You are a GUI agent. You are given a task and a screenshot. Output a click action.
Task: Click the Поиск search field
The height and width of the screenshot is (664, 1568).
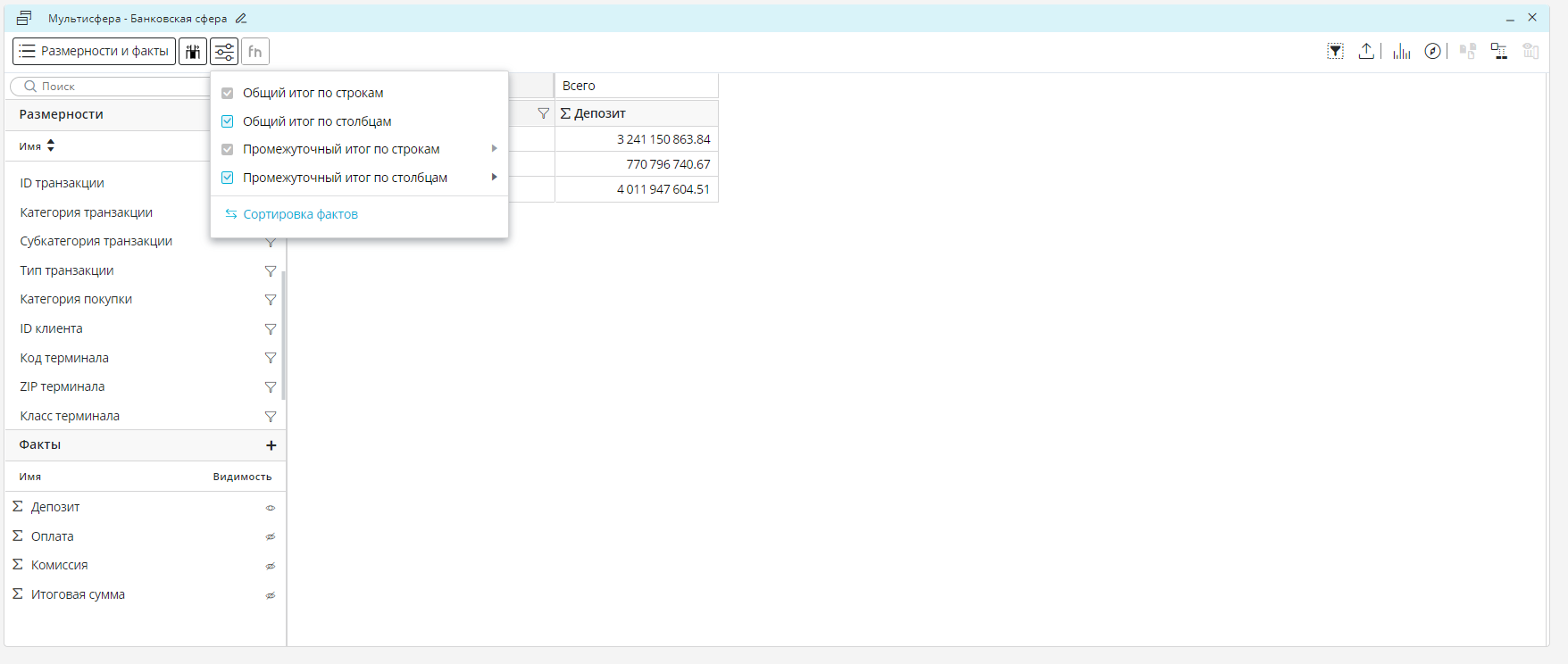point(116,87)
